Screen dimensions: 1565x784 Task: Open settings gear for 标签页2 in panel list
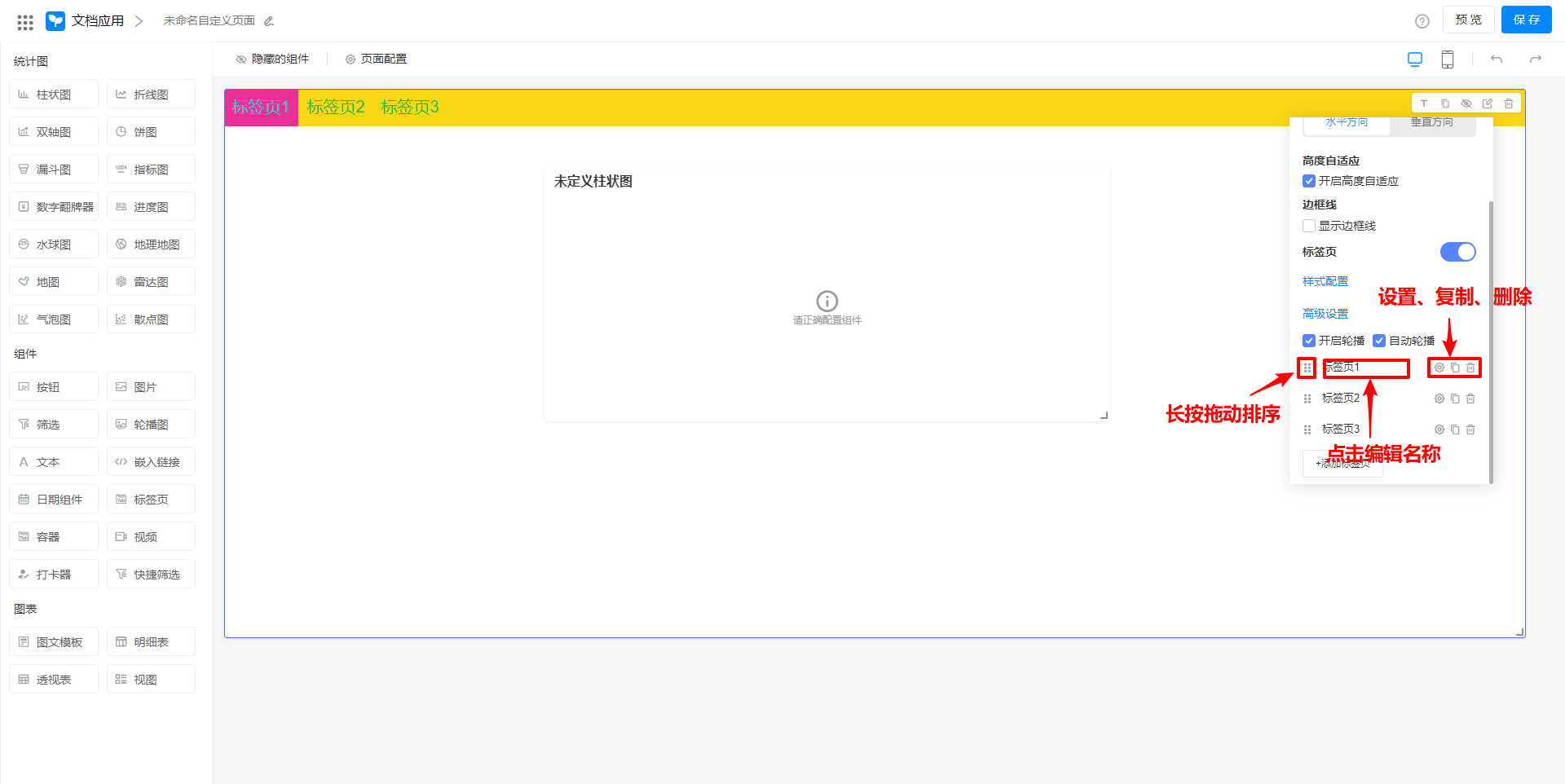pos(1439,399)
